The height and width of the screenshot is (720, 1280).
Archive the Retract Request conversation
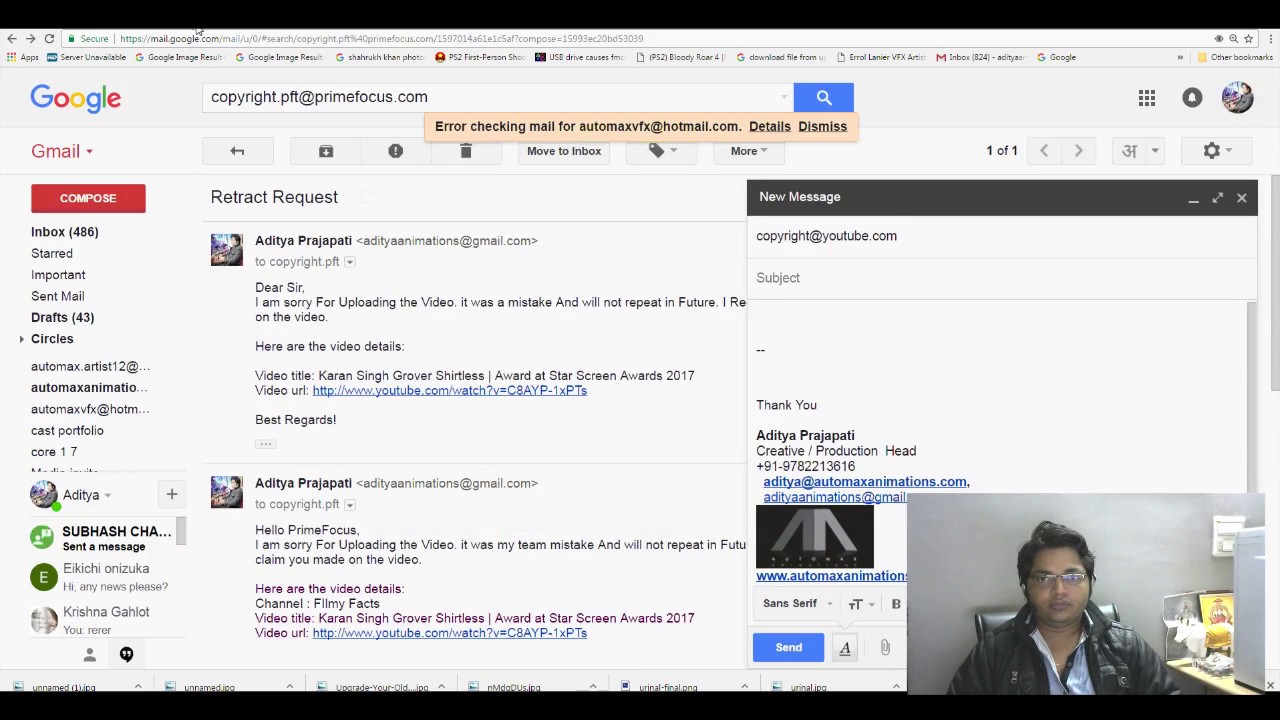pos(326,151)
